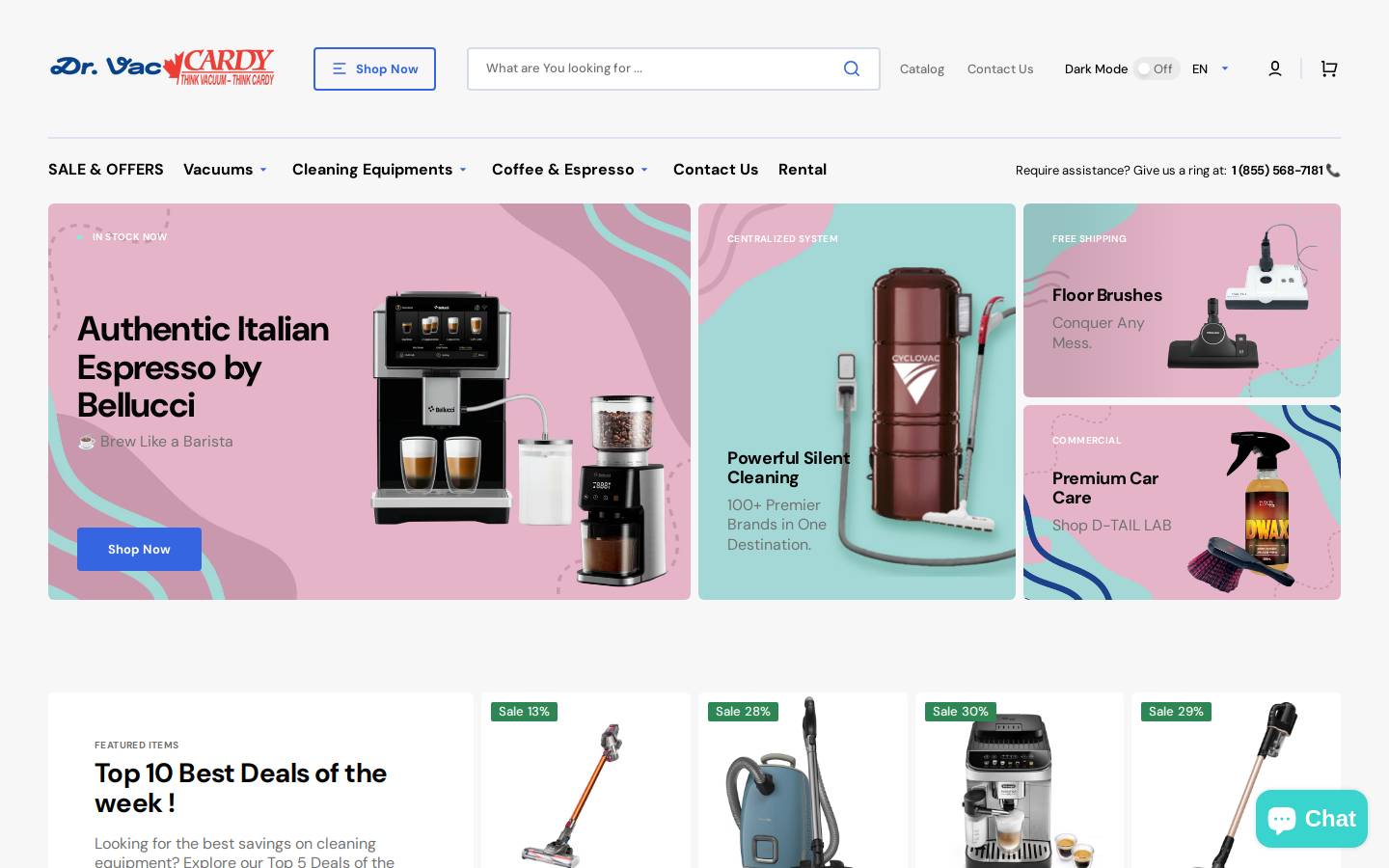The width and height of the screenshot is (1389, 868).
Task: Click the search magnifier icon
Action: tap(852, 68)
